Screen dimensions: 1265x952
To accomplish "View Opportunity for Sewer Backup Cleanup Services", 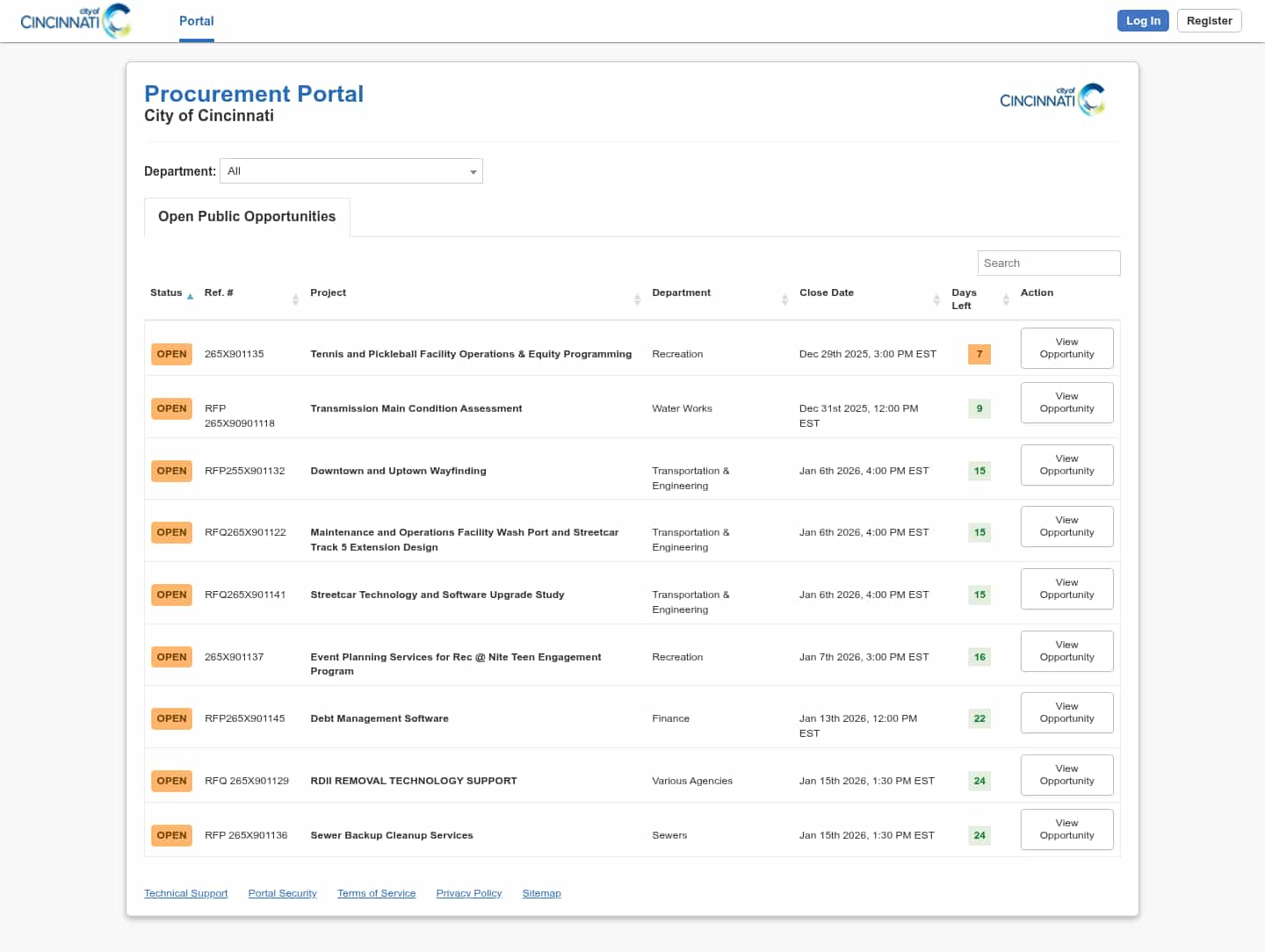I will point(1066,830).
